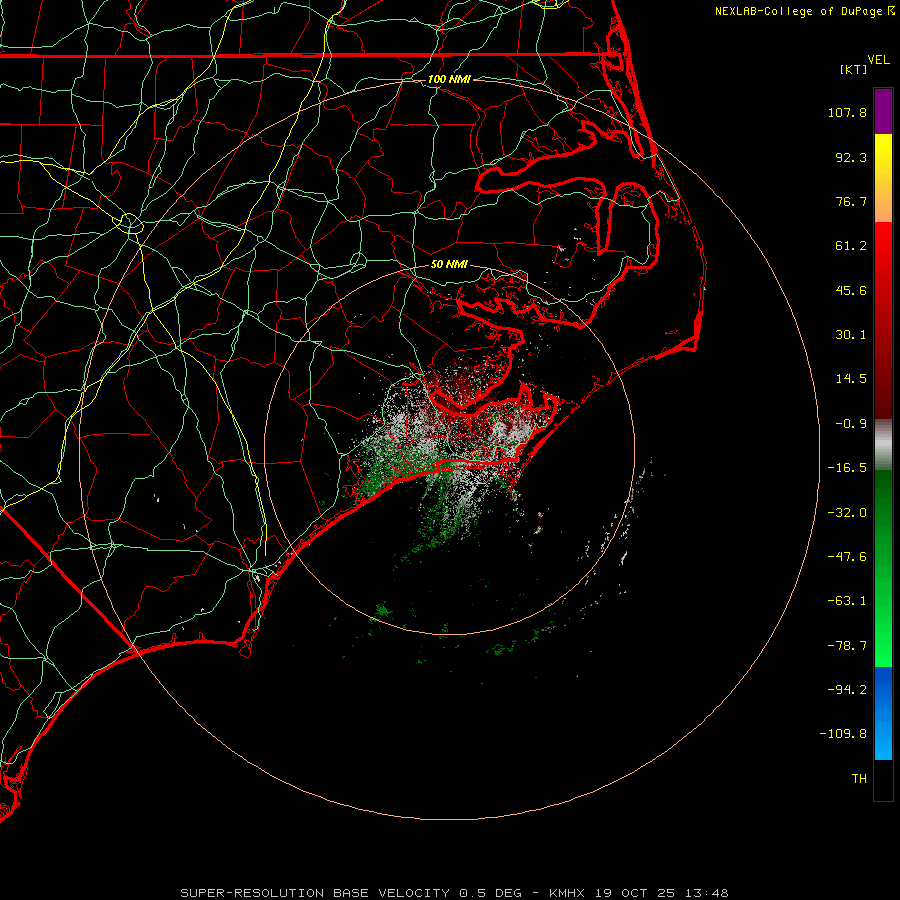The height and width of the screenshot is (900, 900).
Task: Click the -78.7 legend value
Action: pos(847,646)
